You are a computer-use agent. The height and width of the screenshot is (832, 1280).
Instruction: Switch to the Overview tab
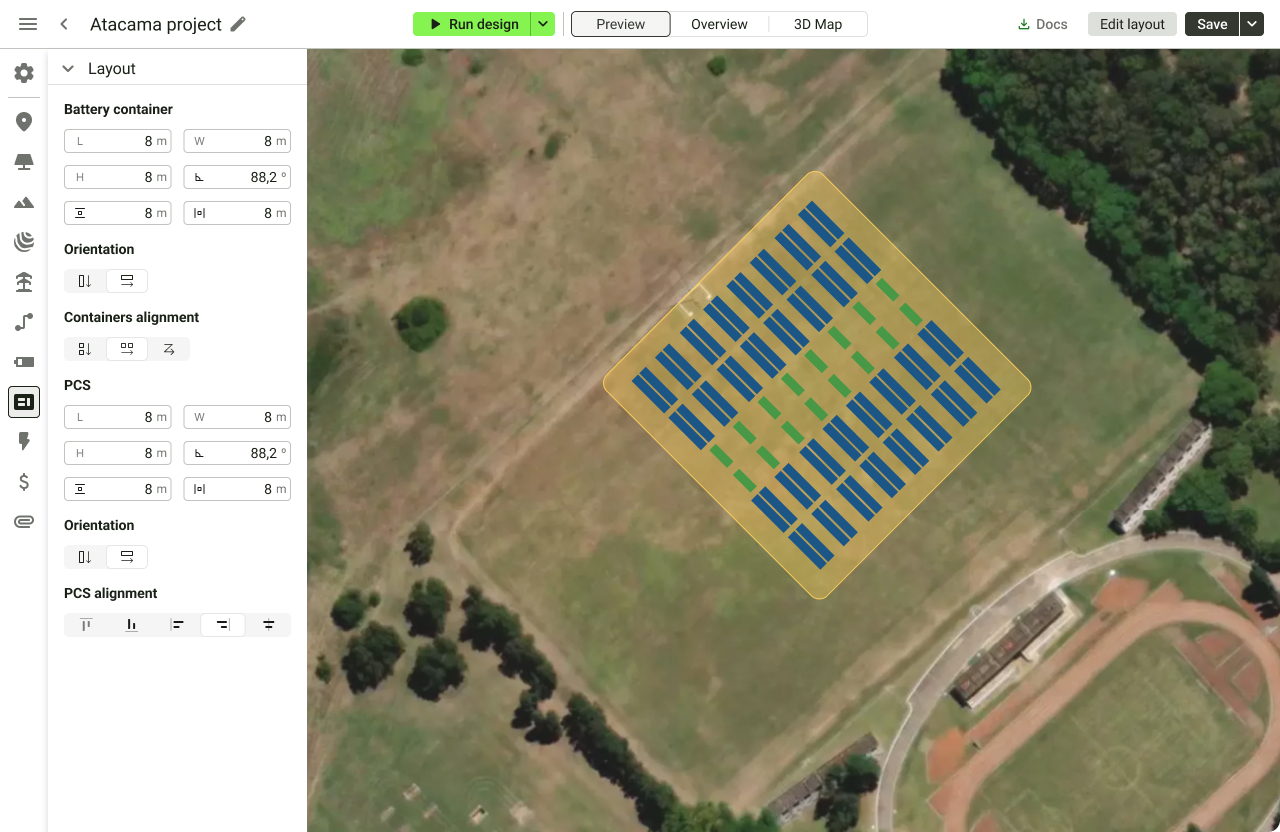(719, 24)
